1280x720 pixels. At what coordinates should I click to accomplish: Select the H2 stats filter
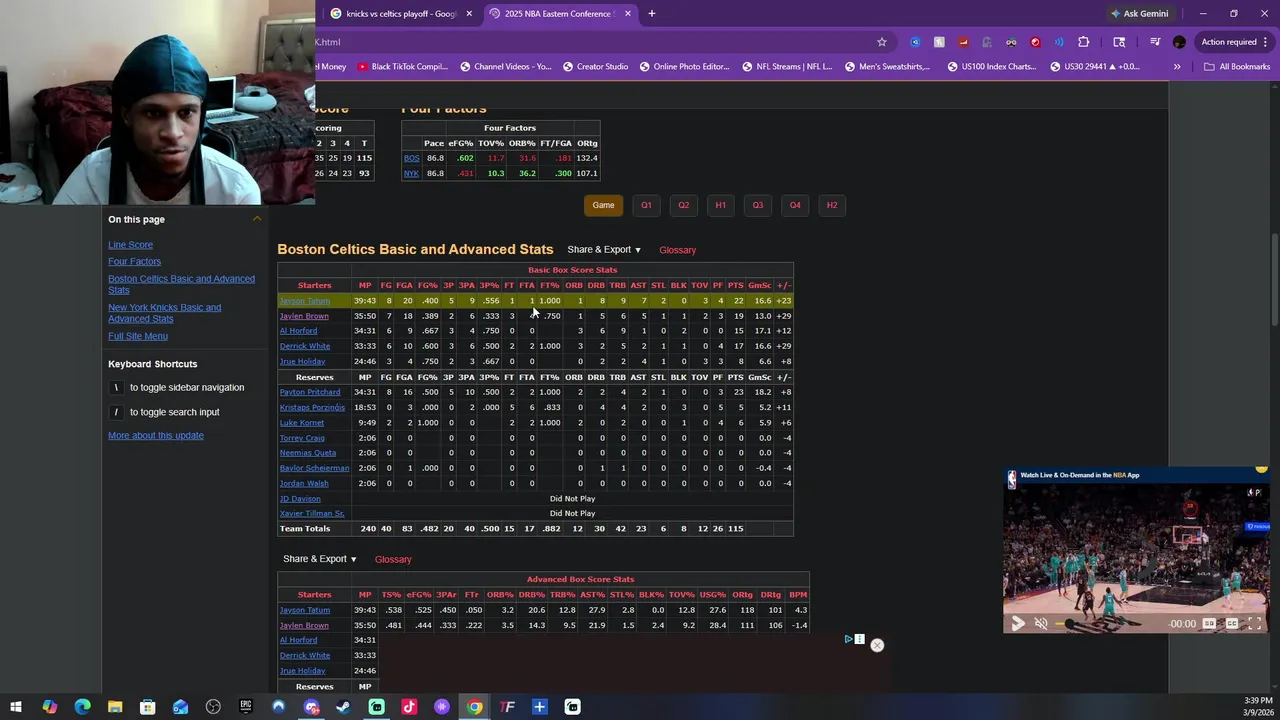tap(832, 205)
